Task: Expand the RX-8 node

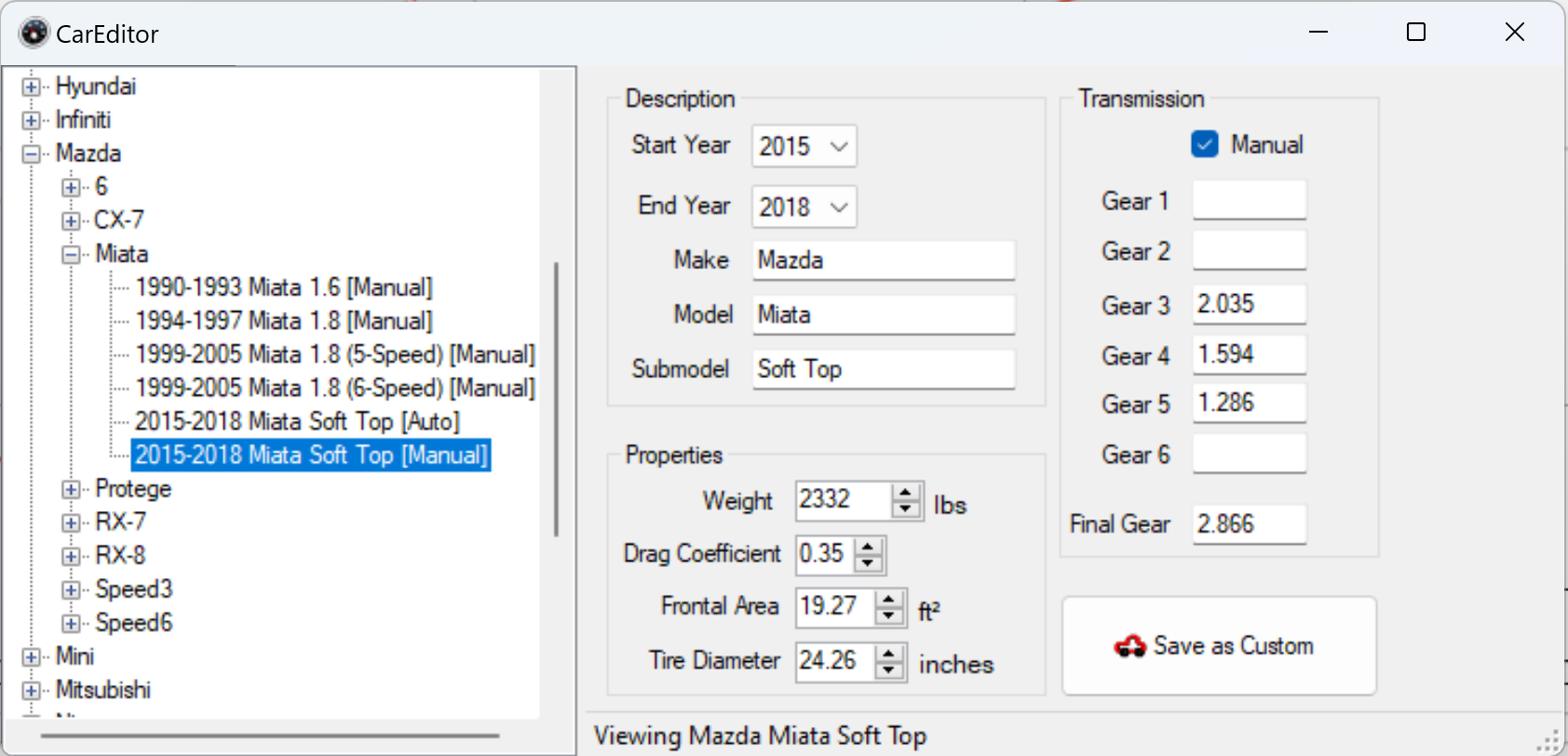Action: (71, 556)
